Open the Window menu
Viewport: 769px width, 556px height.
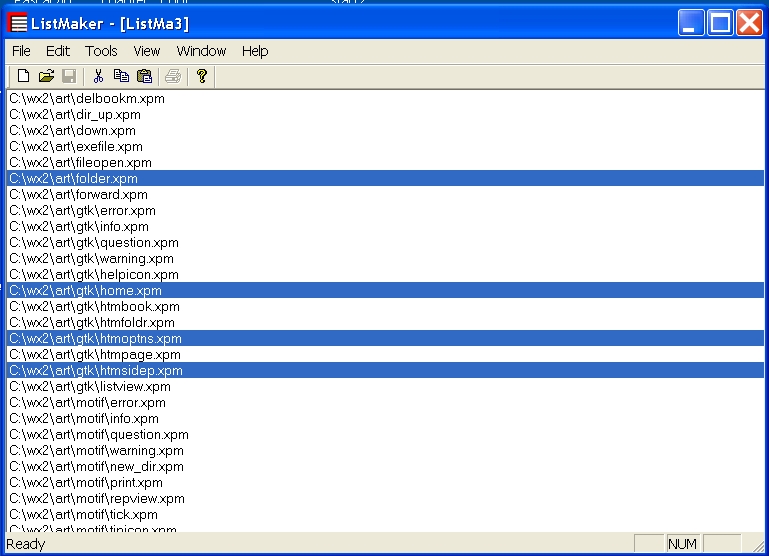pos(201,51)
